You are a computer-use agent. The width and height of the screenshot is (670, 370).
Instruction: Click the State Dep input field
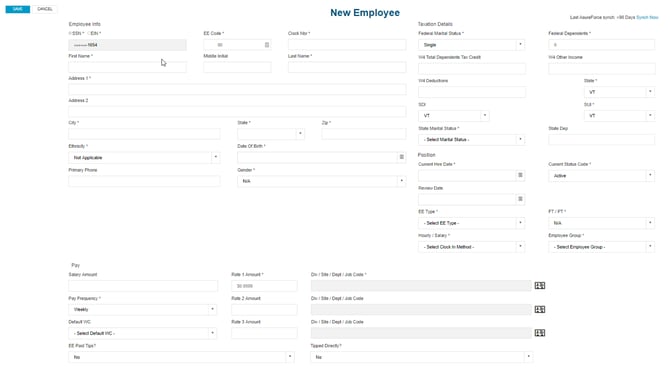(601, 140)
